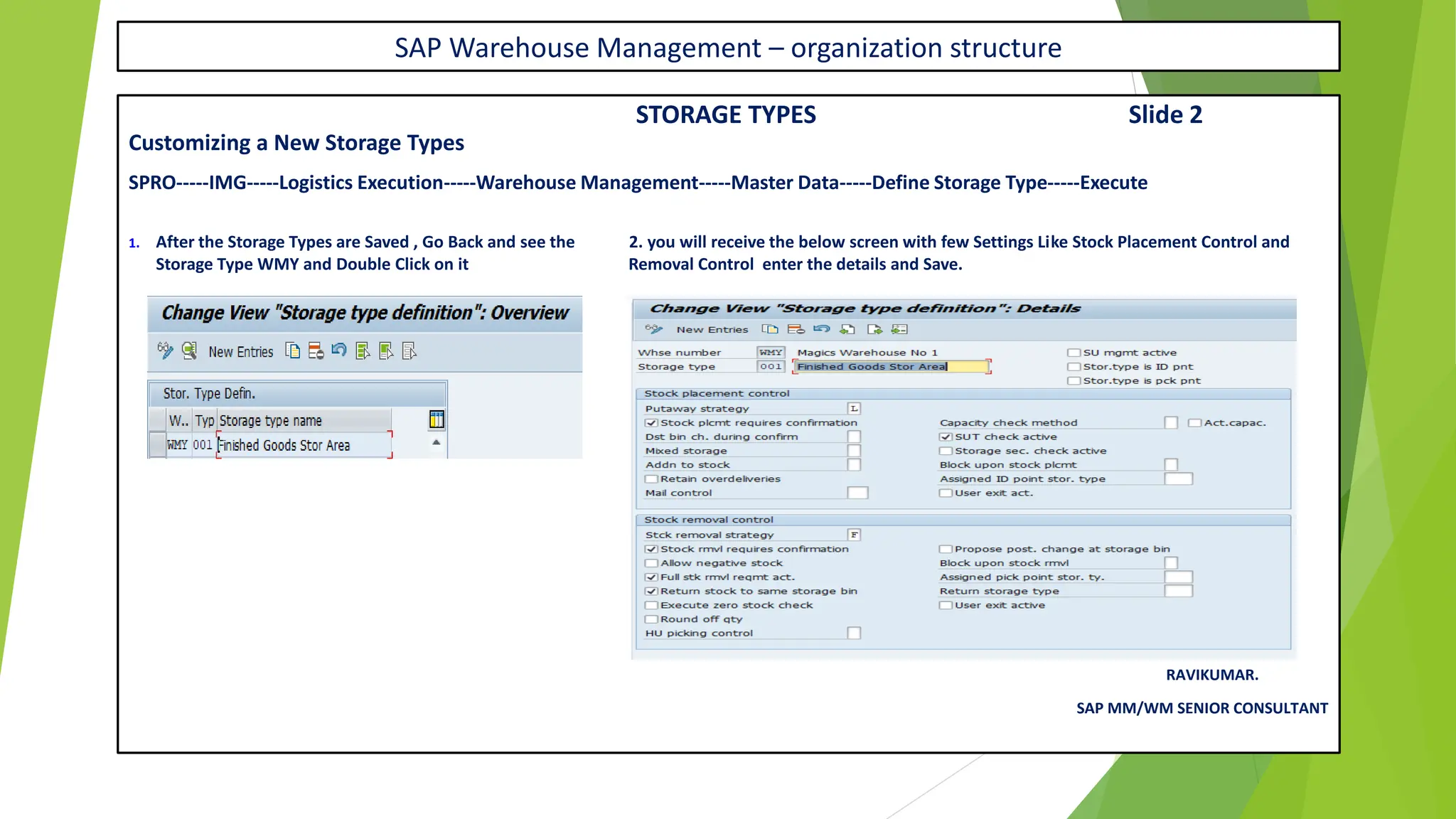Screen dimensions: 1456x819
Task: Click 'Assigned pick point stor. ty.' field
Action: (x=1178, y=577)
